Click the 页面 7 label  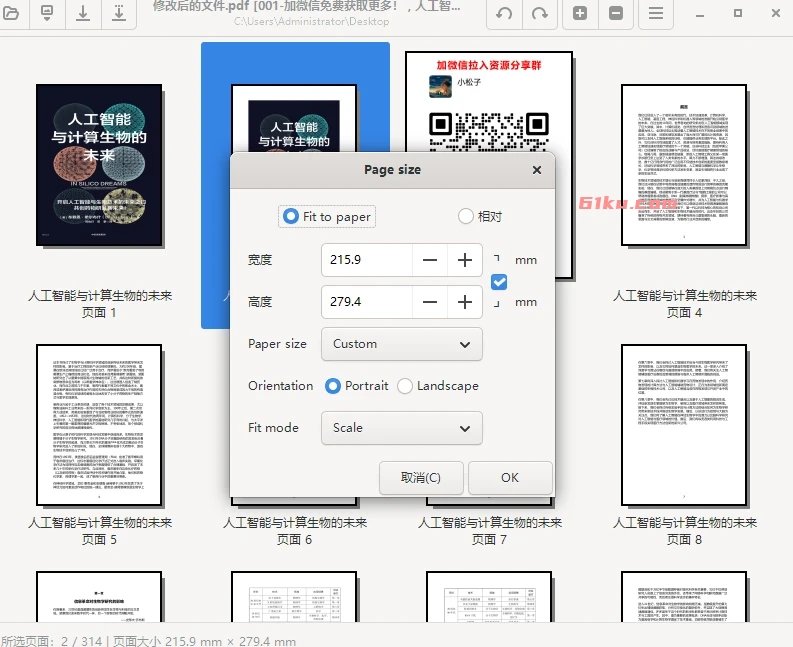[489, 540]
